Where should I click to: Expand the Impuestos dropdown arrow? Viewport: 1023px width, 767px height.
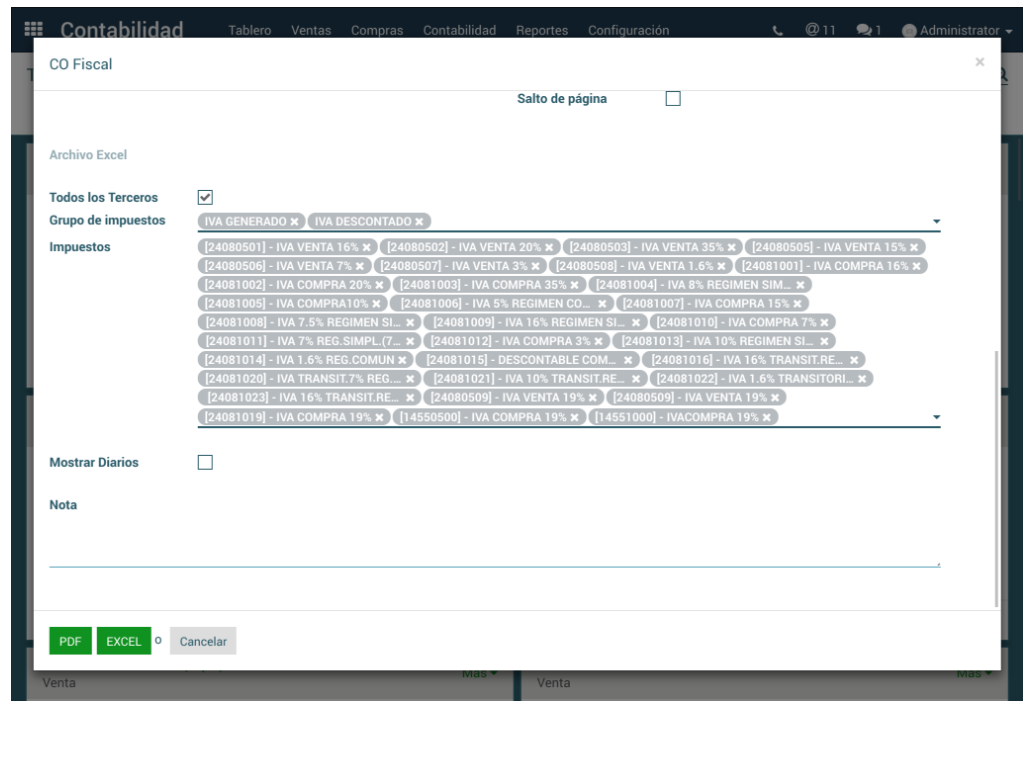[936, 417]
